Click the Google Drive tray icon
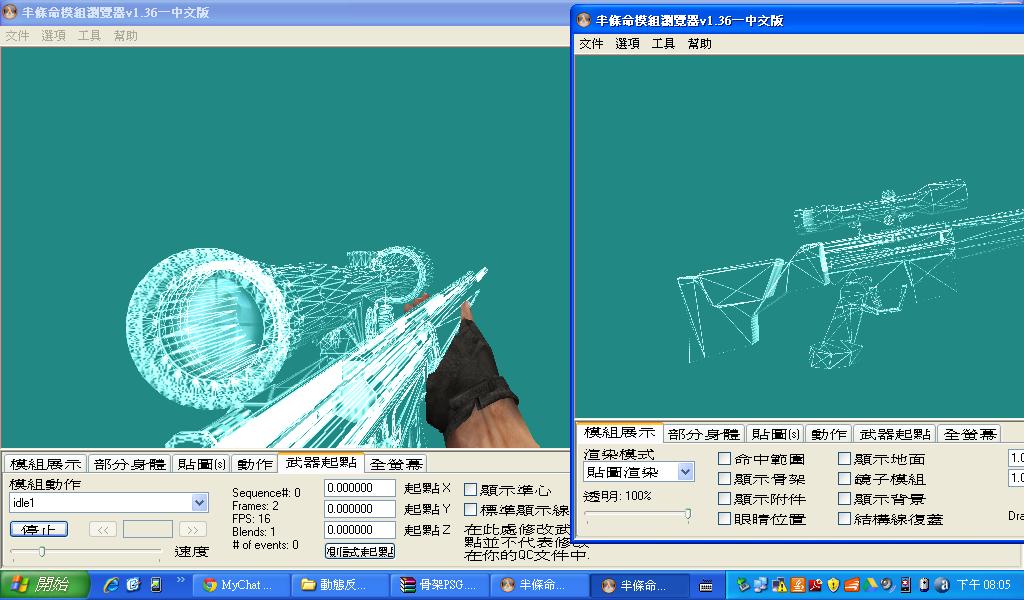This screenshot has height=600, width=1024. pyautogui.click(x=869, y=585)
